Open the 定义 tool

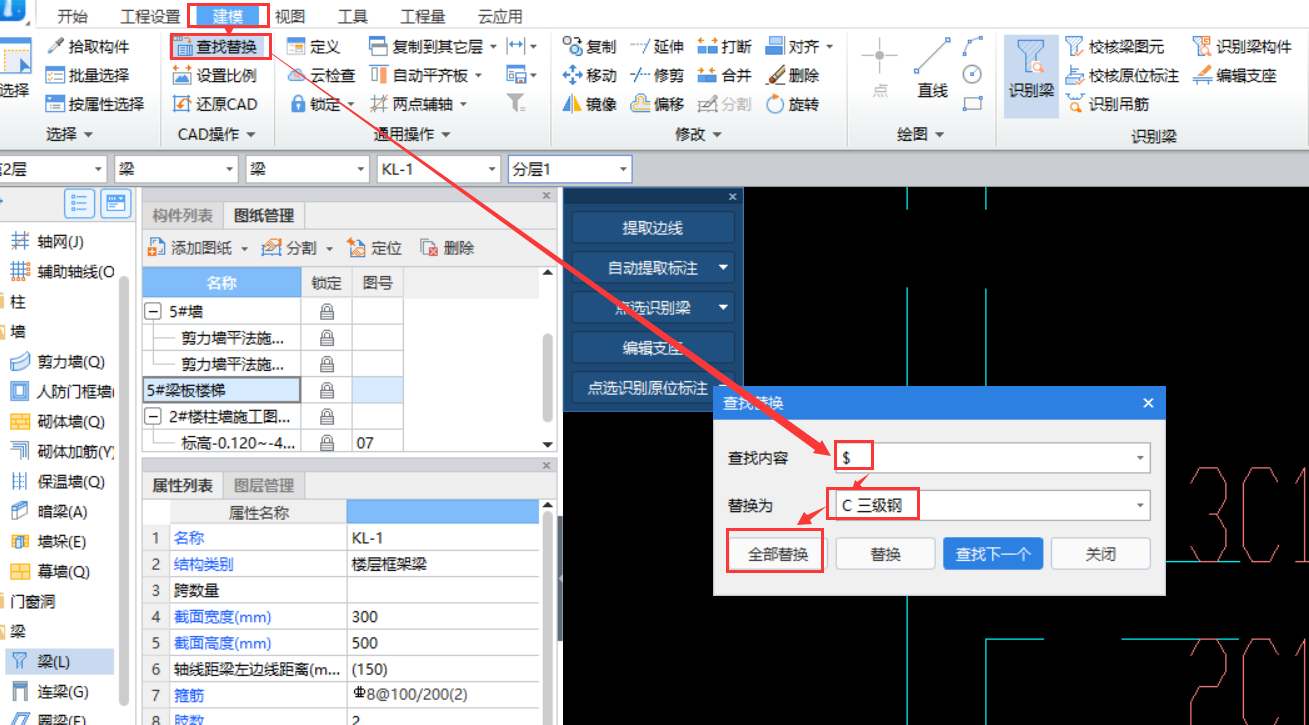[313, 46]
